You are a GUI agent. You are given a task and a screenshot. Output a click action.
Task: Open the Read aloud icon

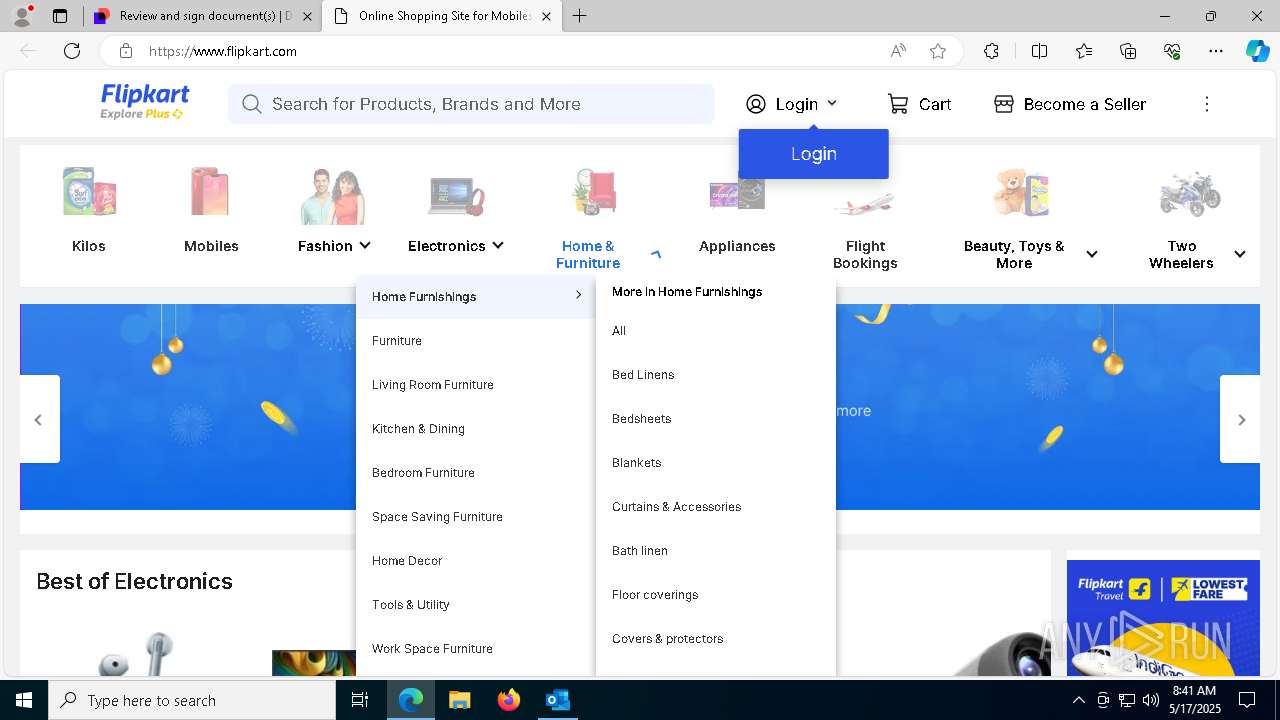point(898,51)
